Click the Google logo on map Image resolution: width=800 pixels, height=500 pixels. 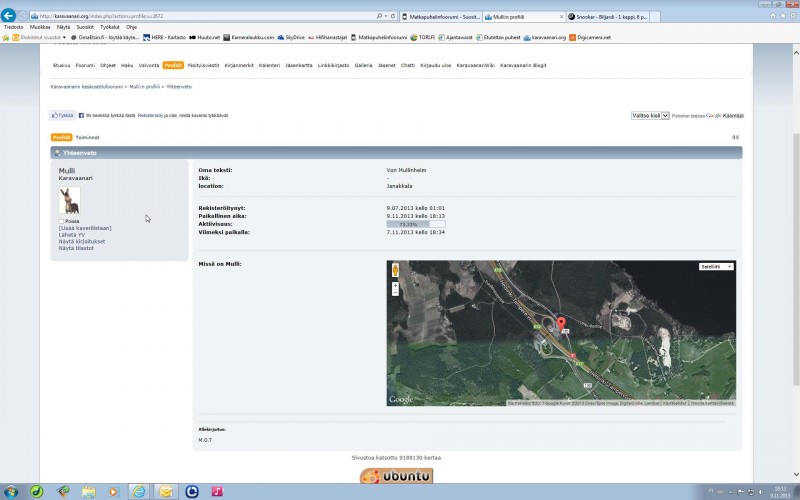pos(401,400)
